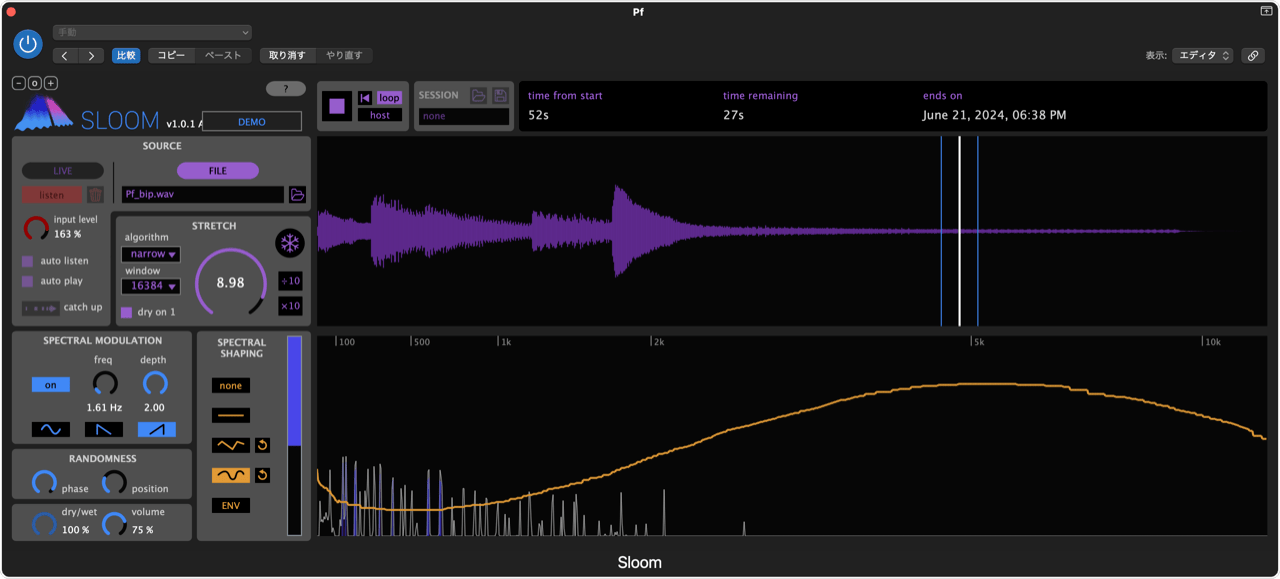
Task: Toggle the dry on 1 checkbox
Action: point(127,312)
